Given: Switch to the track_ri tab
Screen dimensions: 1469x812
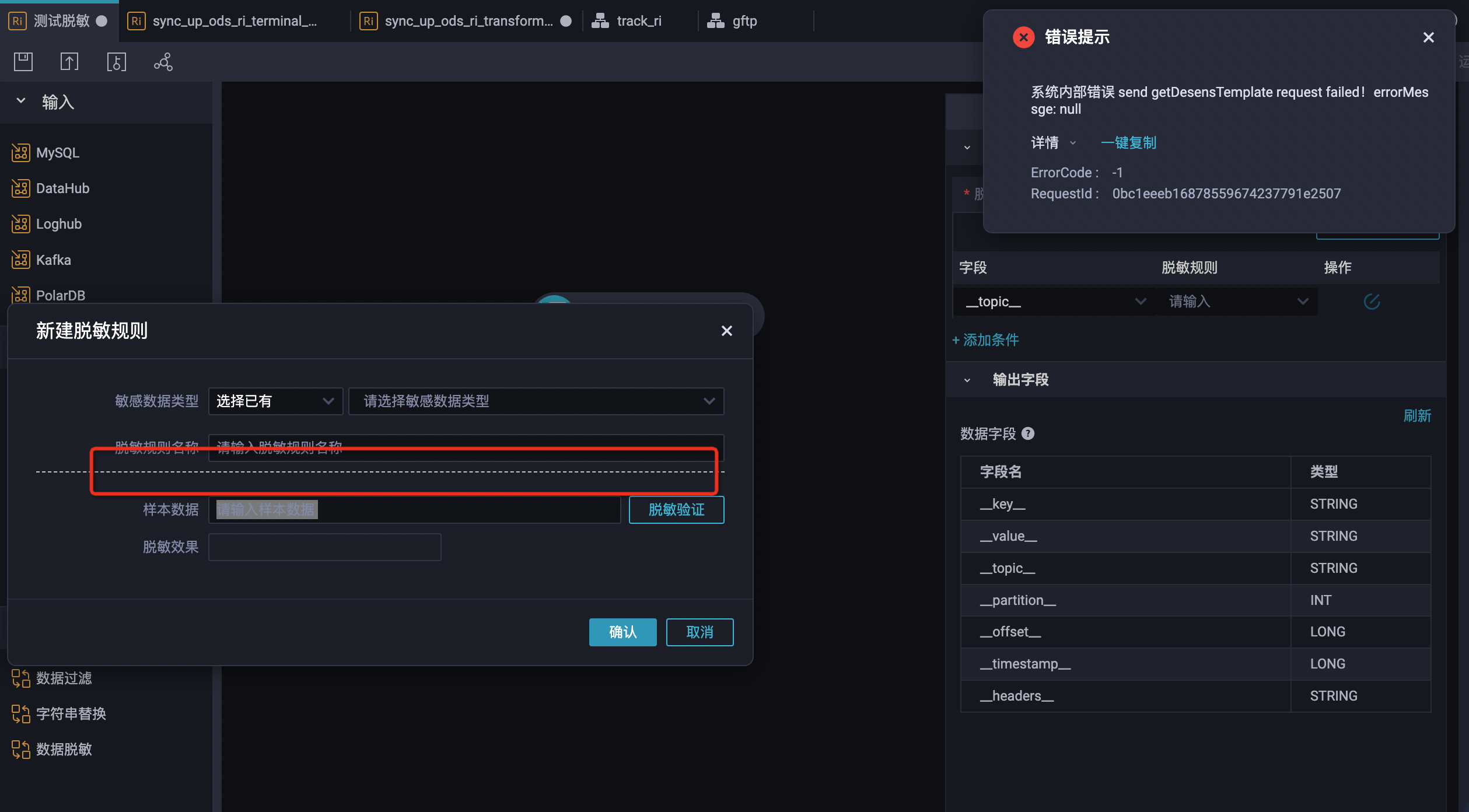Looking at the screenshot, I should pos(638,21).
